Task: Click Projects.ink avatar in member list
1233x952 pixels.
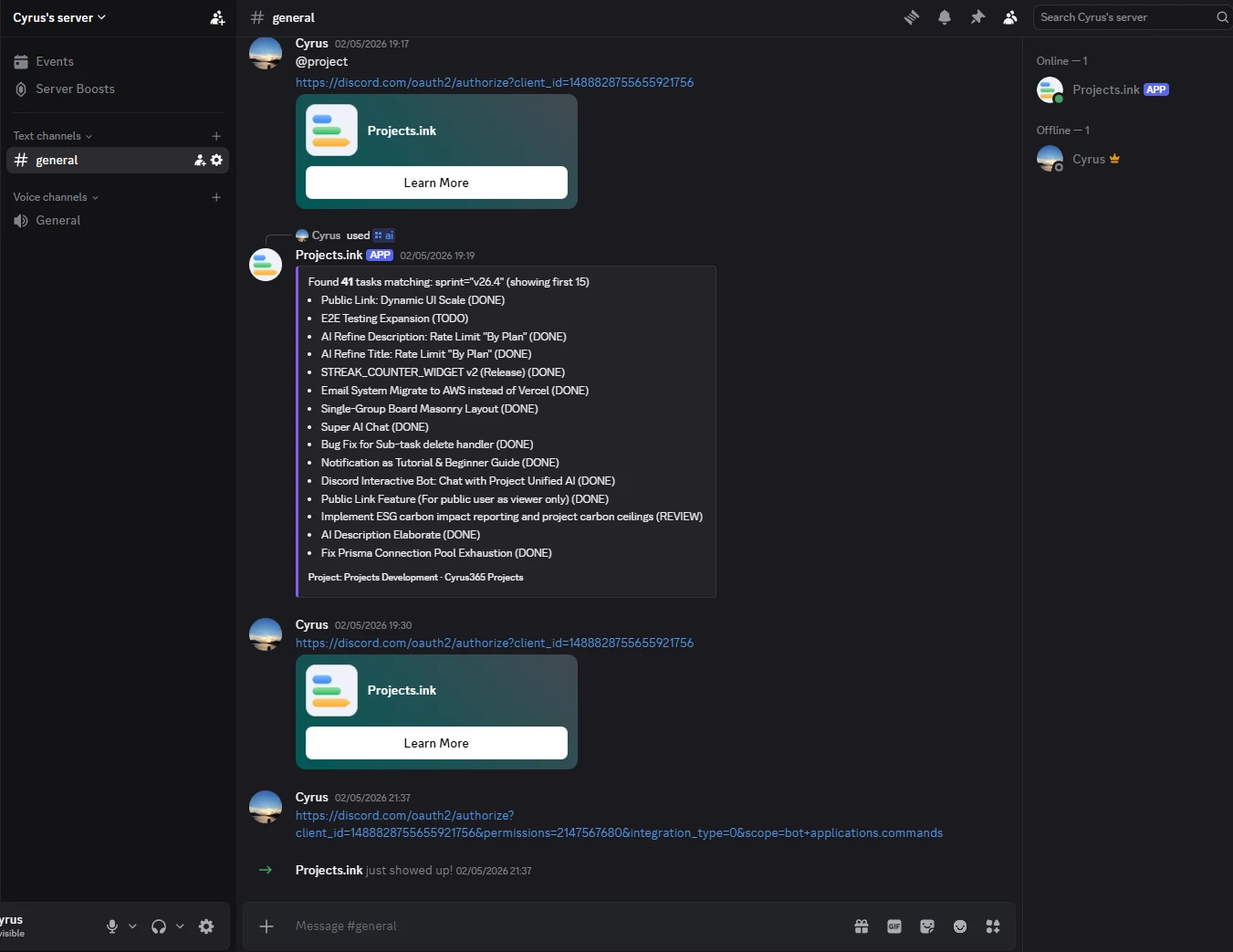Action: (1050, 89)
